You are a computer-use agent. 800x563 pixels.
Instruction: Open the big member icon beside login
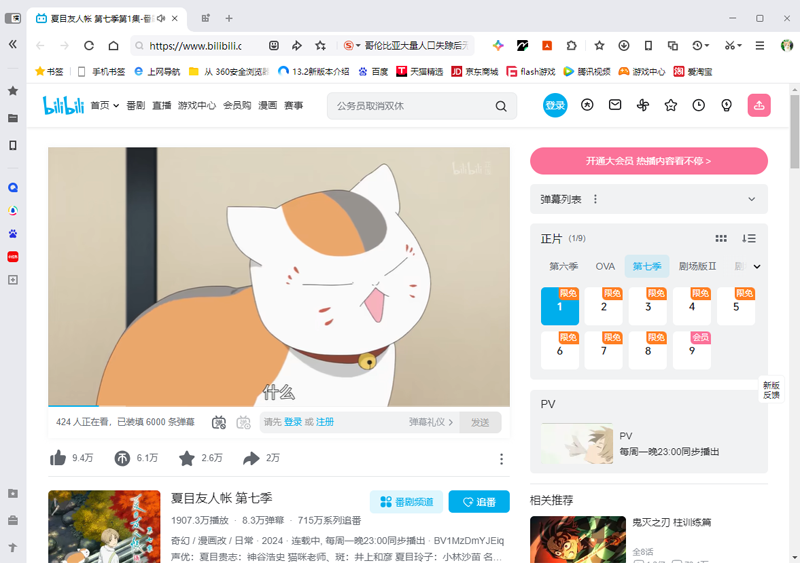click(x=587, y=105)
